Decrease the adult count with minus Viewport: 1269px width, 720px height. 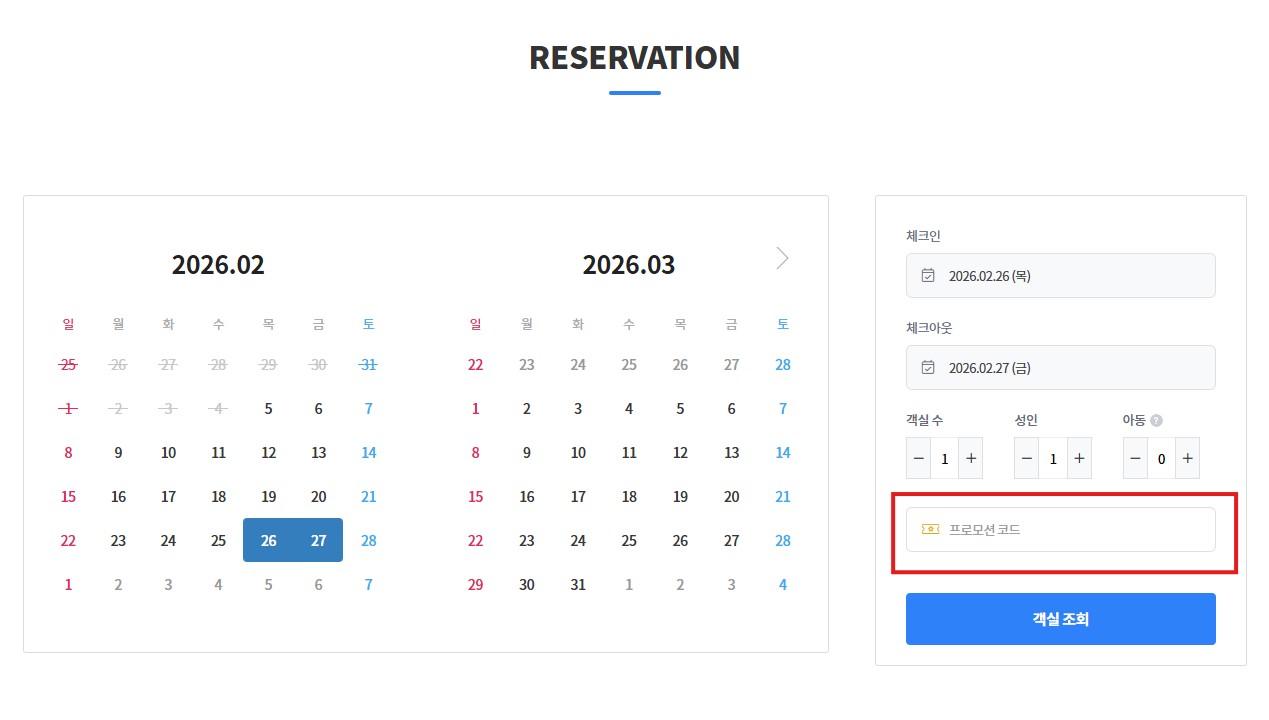click(1027, 458)
